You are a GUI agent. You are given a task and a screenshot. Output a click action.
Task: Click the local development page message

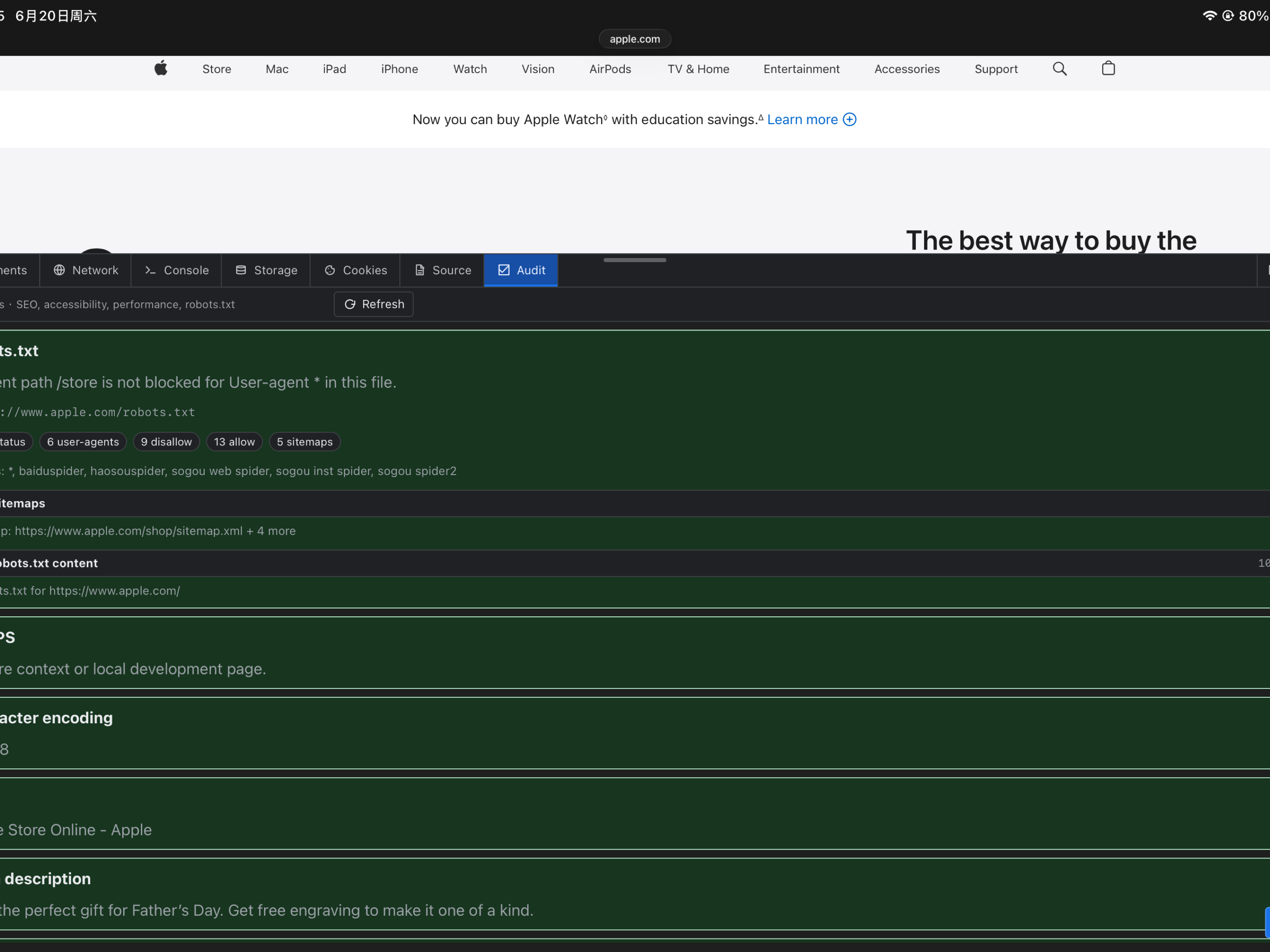(x=133, y=669)
